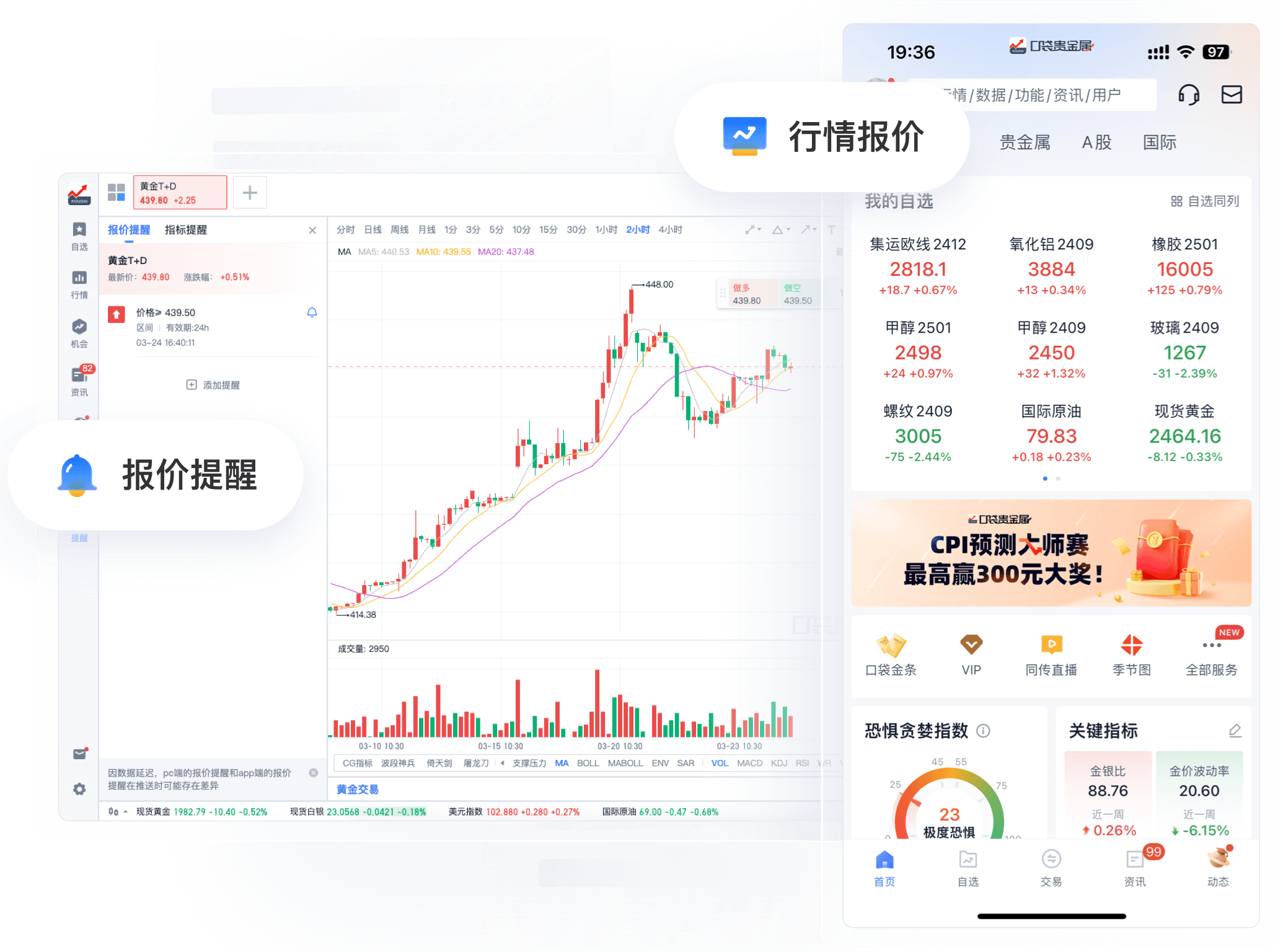Image resolution: width=1283 pixels, height=952 pixels.
Task: Toggle the KDJ sub-indicator
Action: [779, 763]
